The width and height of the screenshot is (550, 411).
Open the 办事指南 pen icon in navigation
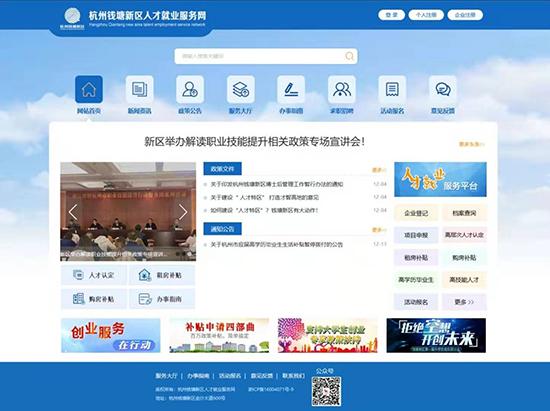(291, 89)
